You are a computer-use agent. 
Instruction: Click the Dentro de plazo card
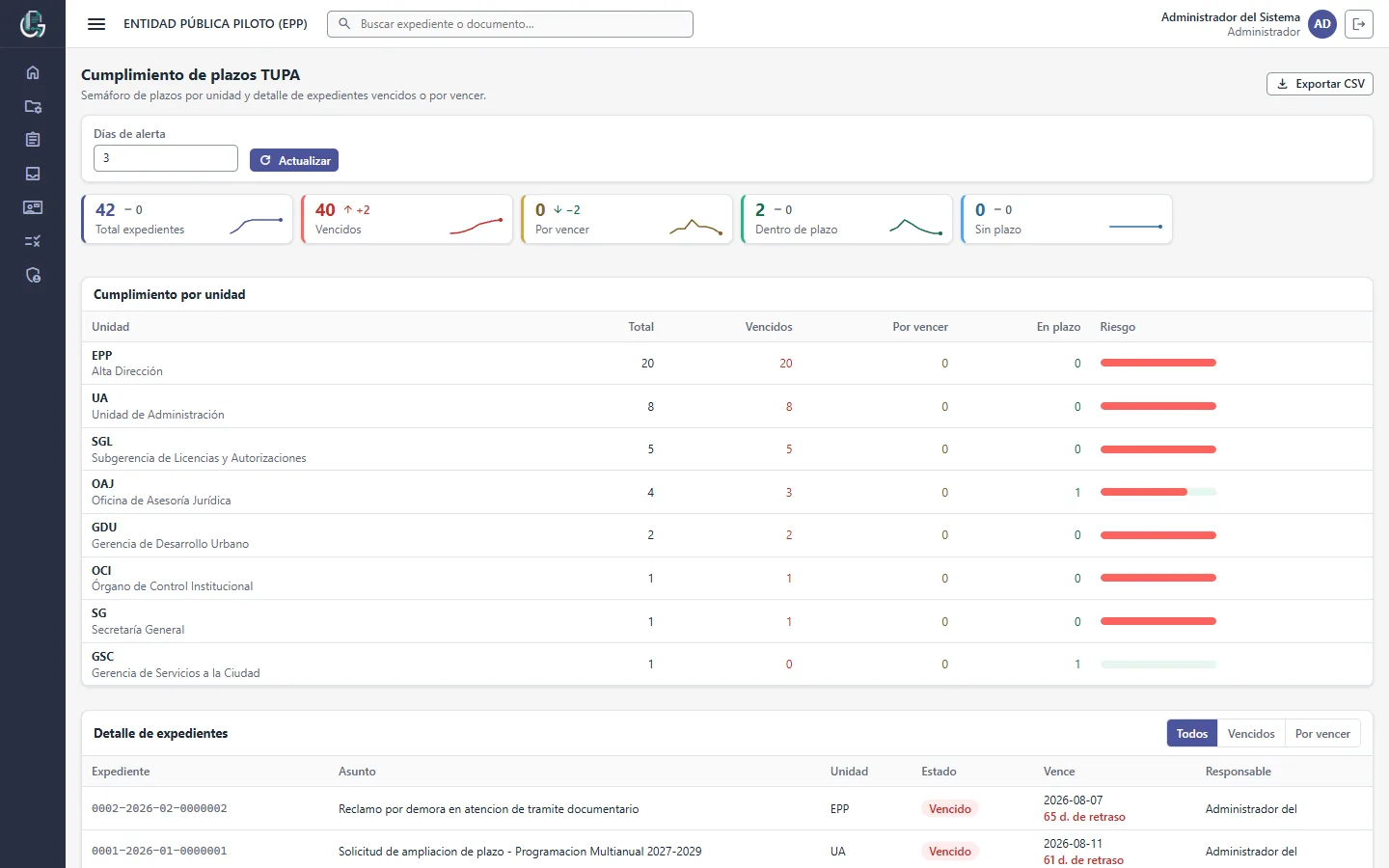[847, 219]
